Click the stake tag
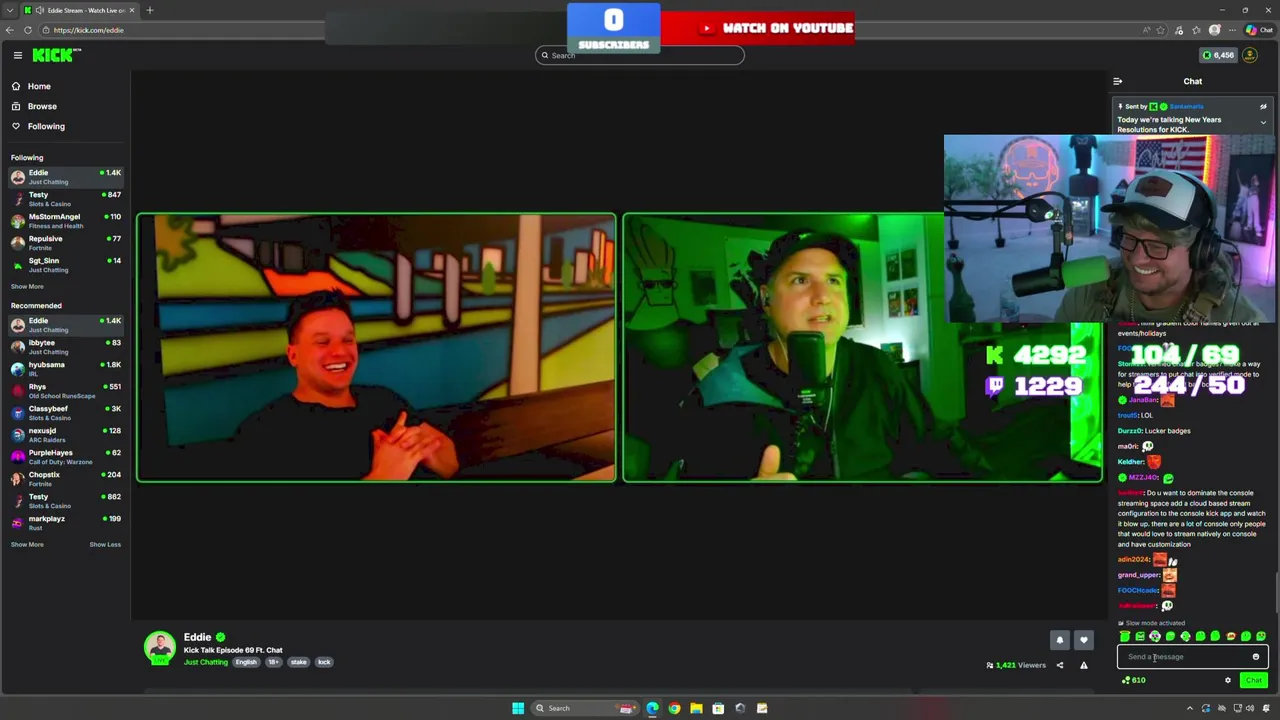Viewport: 1280px width, 720px height. coord(299,662)
